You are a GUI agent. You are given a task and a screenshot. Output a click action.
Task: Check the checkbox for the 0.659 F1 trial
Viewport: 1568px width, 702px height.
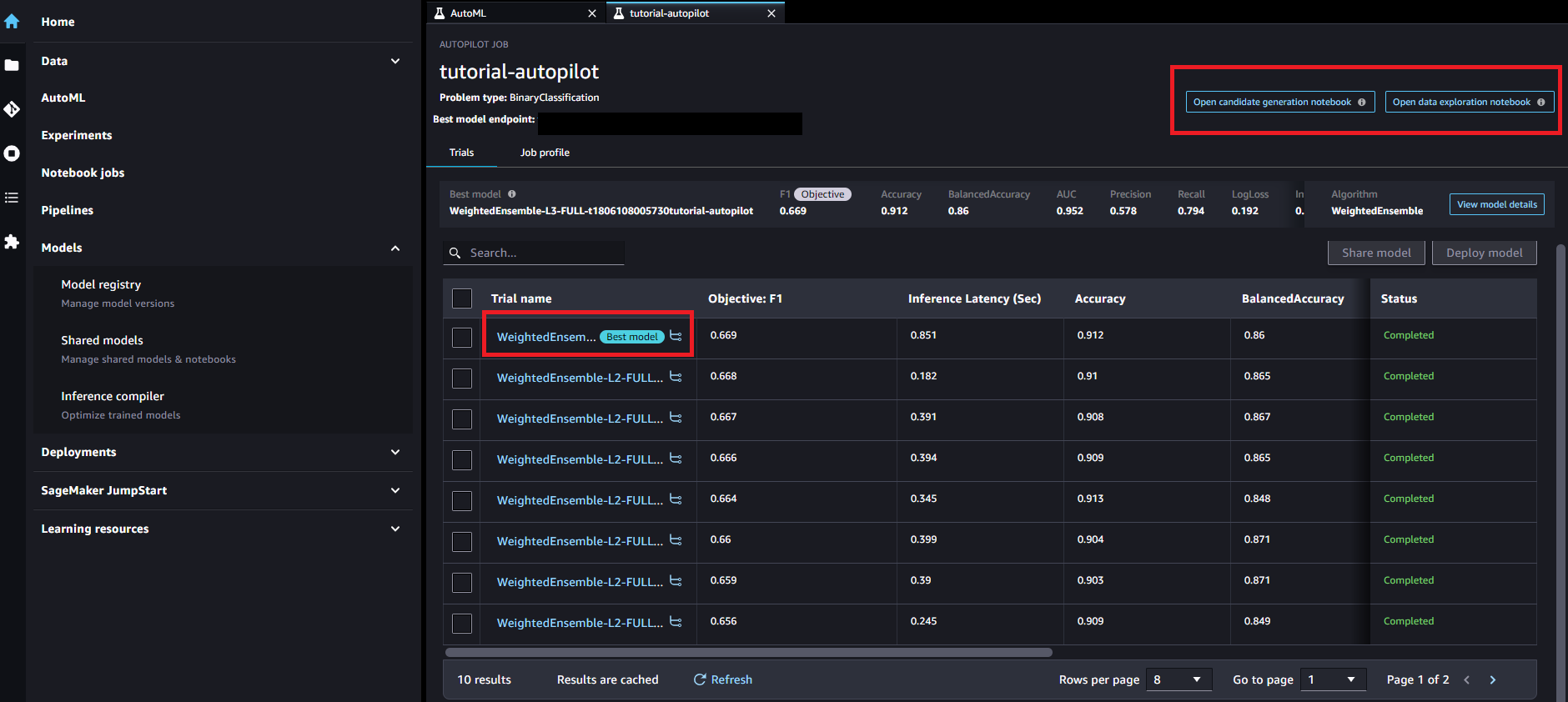[462, 583]
